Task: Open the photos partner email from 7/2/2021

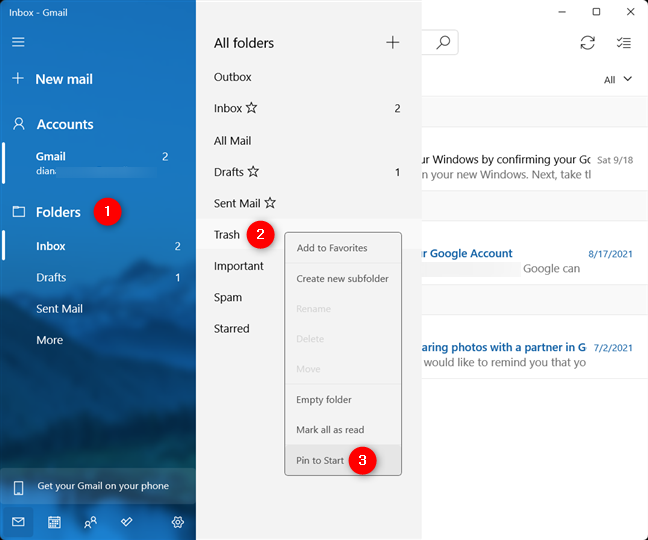Action: tap(535, 347)
